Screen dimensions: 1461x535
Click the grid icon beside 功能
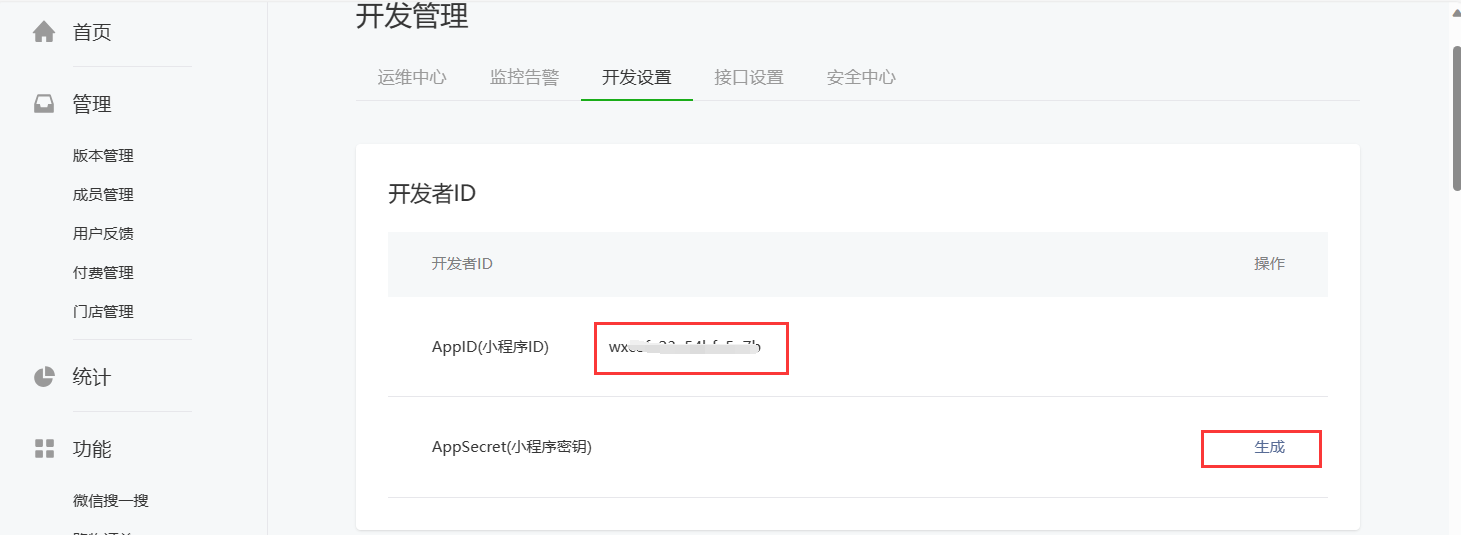[x=44, y=449]
